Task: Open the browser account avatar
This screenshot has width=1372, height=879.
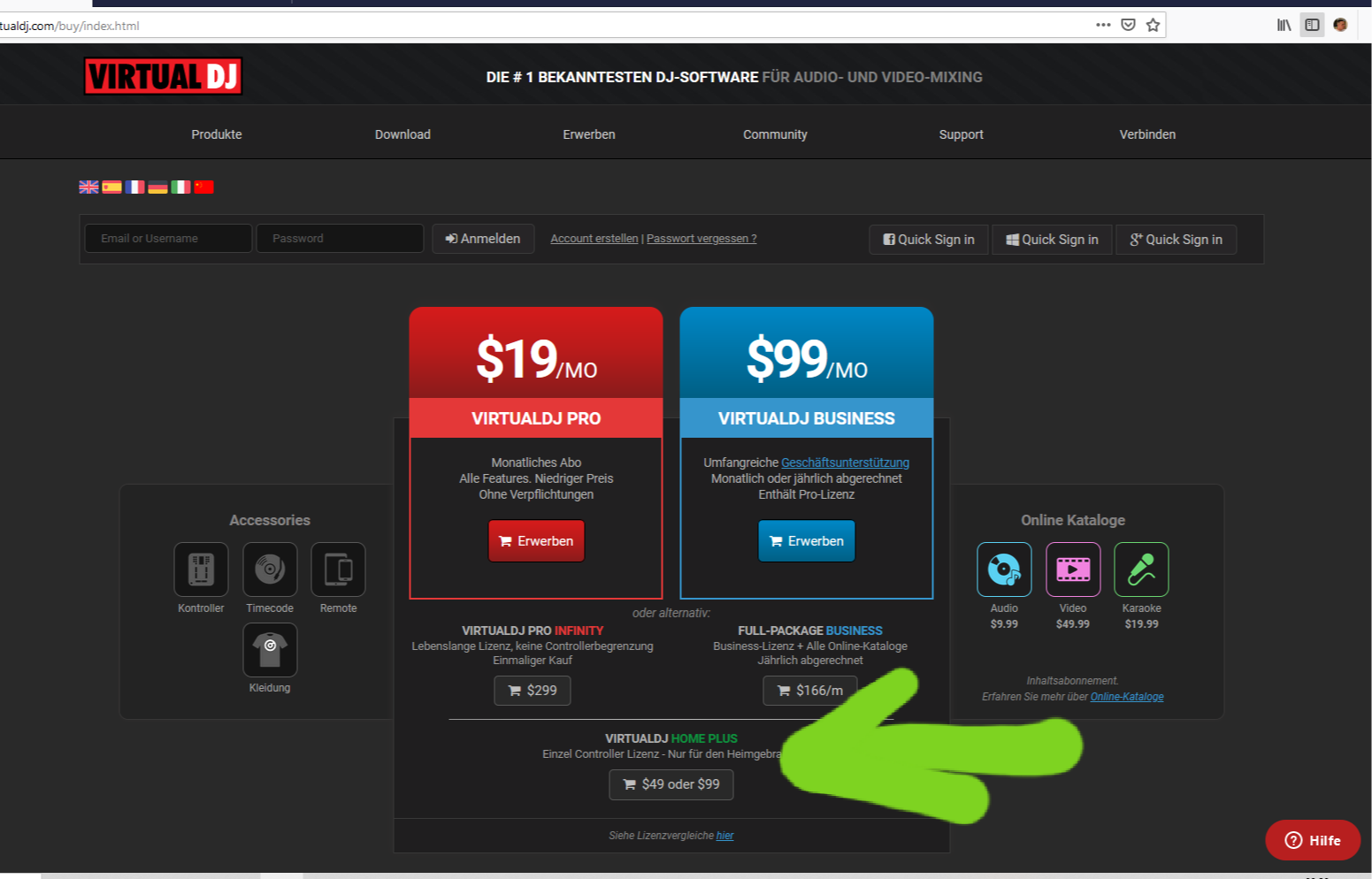Action: click(x=1340, y=25)
